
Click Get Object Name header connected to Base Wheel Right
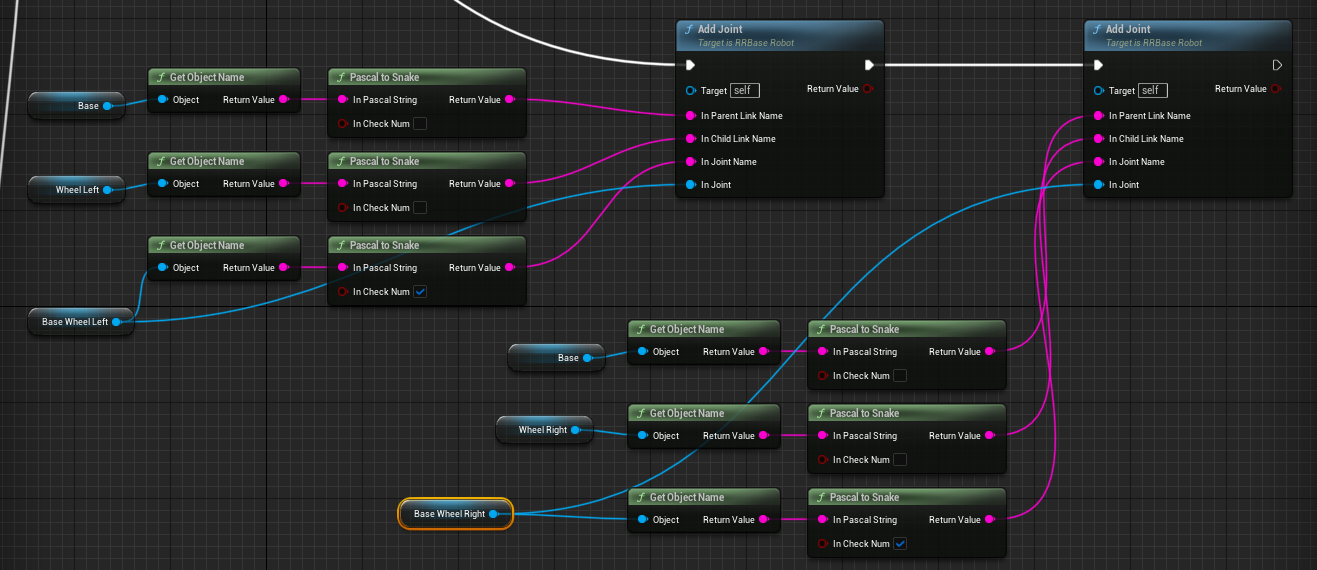coord(704,497)
